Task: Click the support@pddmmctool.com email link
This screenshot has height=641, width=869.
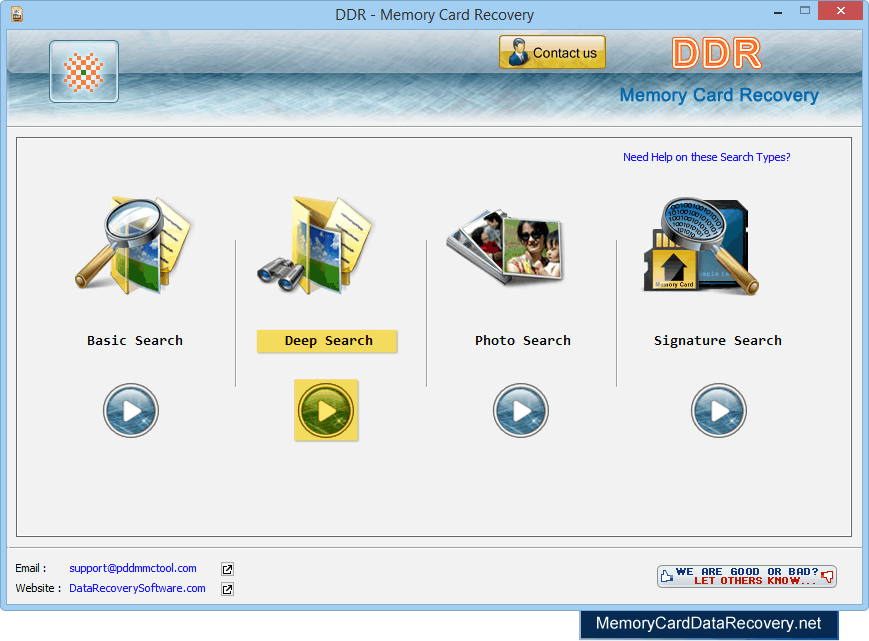Action: pos(133,568)
